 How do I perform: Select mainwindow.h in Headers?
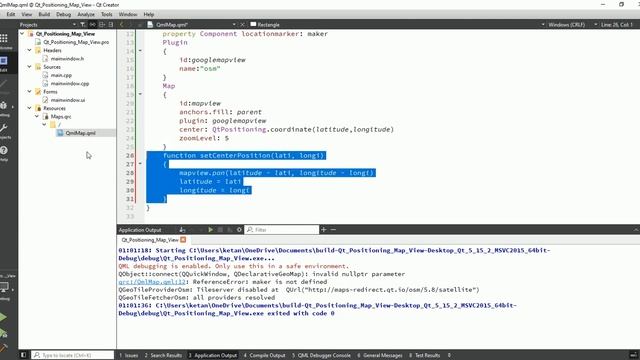tap(67, 59)
